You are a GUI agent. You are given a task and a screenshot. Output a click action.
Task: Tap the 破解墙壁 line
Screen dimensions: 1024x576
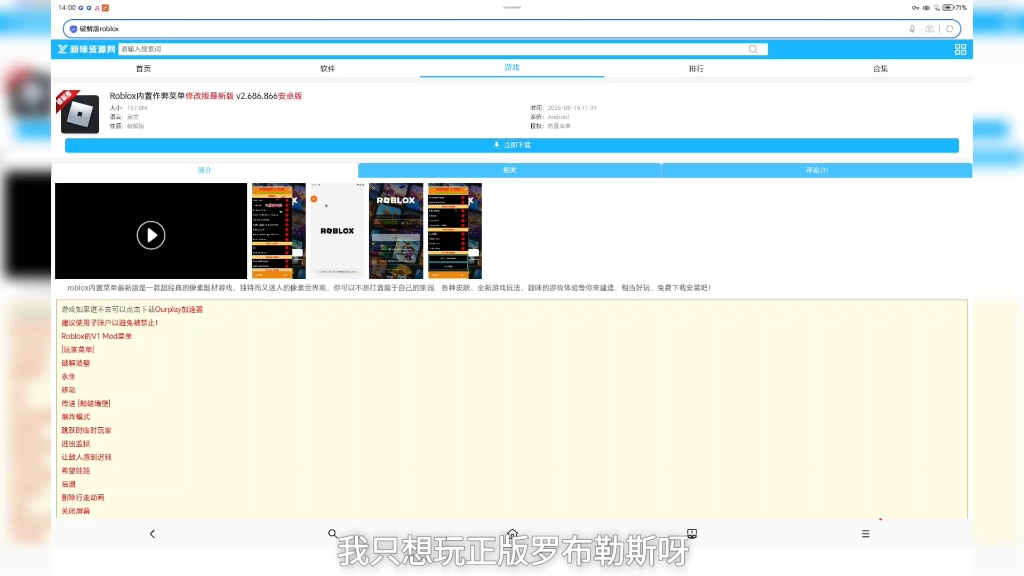pyautogui.click(x=76, y=363)
